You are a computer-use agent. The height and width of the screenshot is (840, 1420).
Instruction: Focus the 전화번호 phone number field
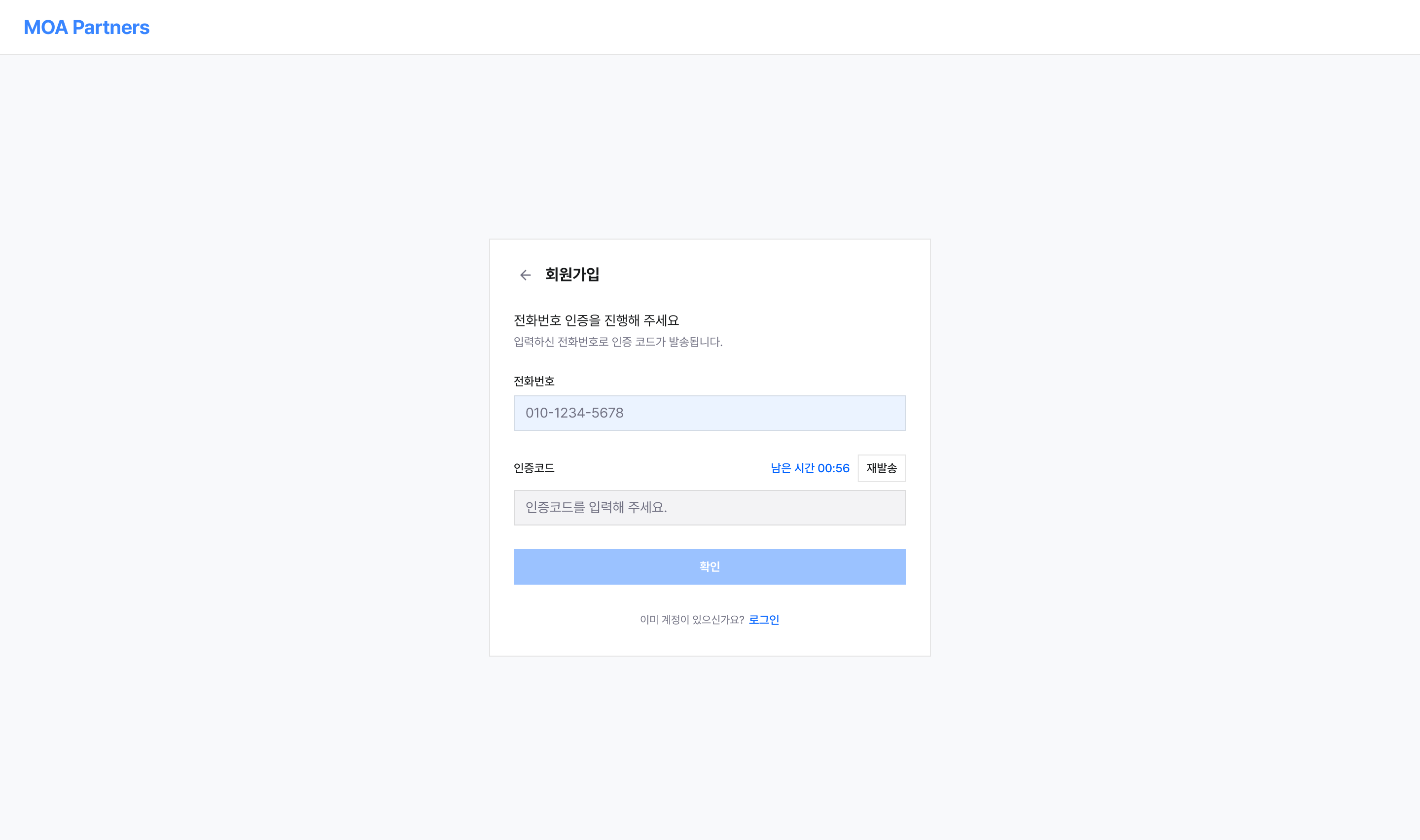[x=709, y=413]
